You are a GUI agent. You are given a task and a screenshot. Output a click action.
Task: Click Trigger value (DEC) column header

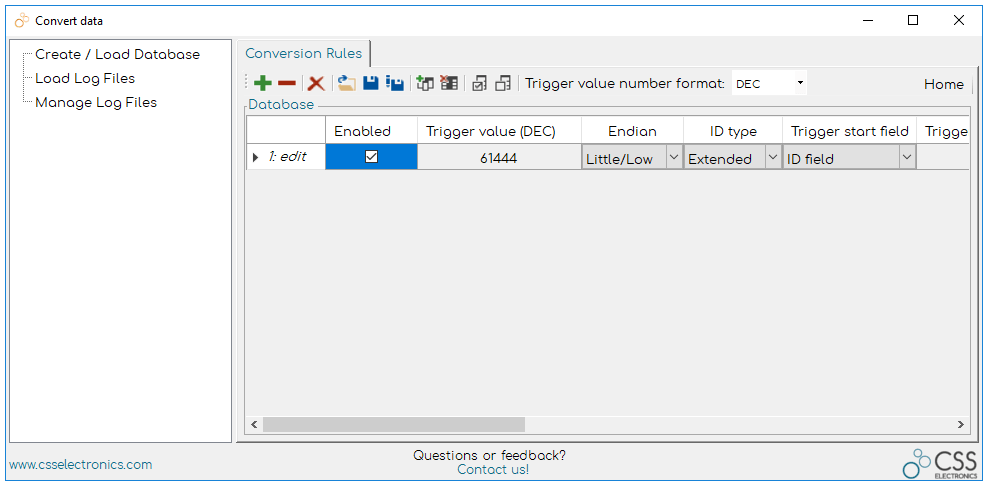[499, 131]
